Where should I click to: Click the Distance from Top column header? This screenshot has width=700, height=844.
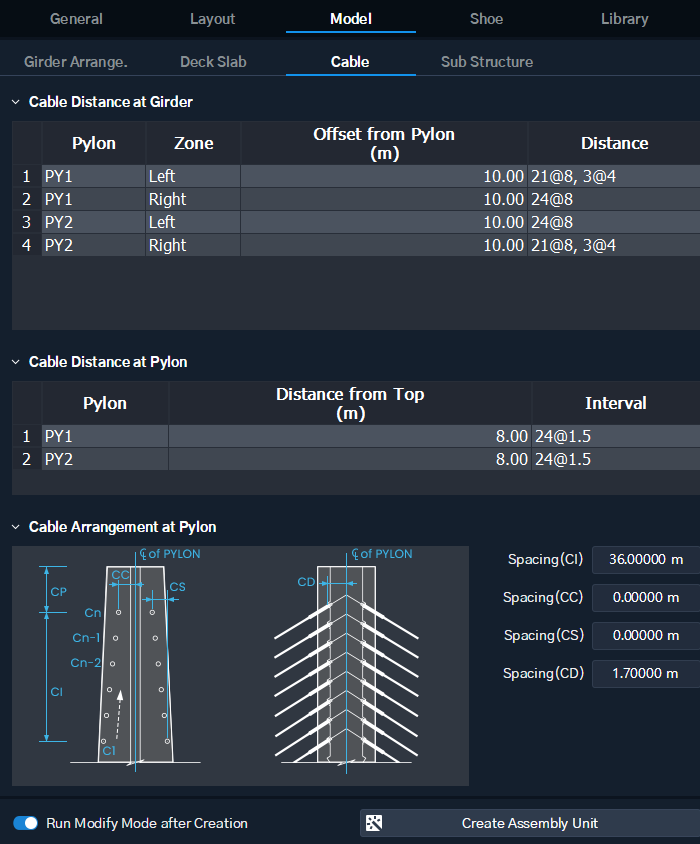point(350,403)
